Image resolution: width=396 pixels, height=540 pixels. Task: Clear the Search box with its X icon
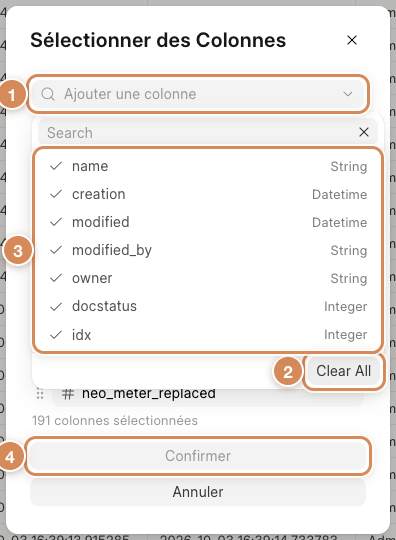[364, 132]
